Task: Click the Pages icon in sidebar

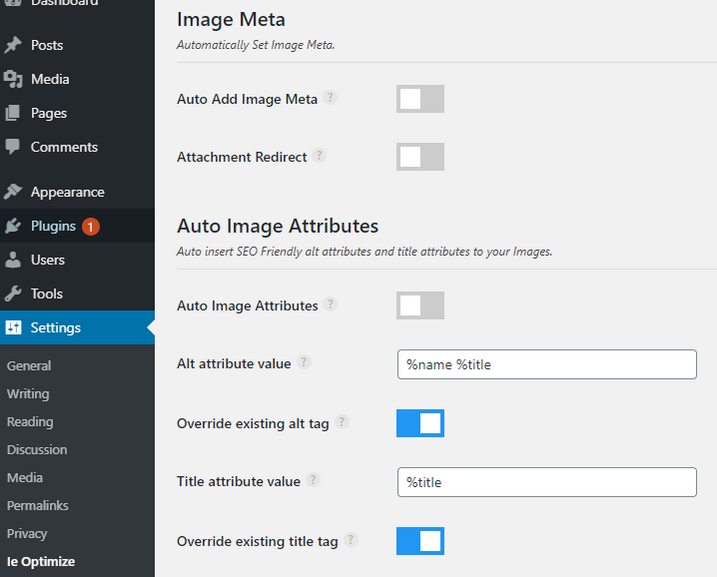Action: click(13, 113)
